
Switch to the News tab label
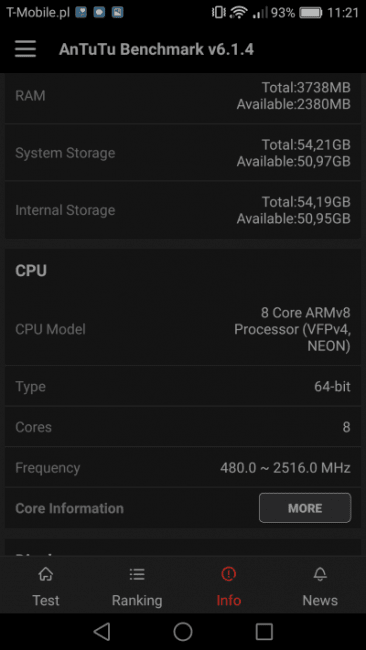click(320, 600)
